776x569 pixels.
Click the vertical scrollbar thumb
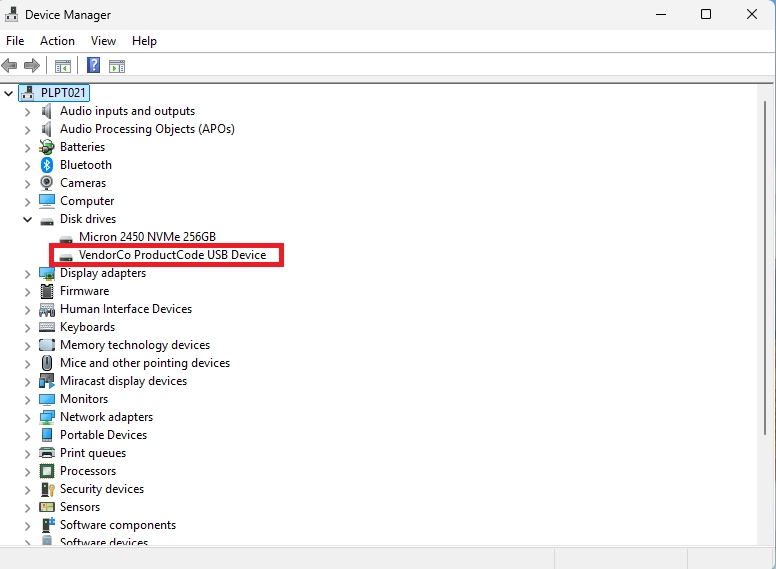point(765,268)
